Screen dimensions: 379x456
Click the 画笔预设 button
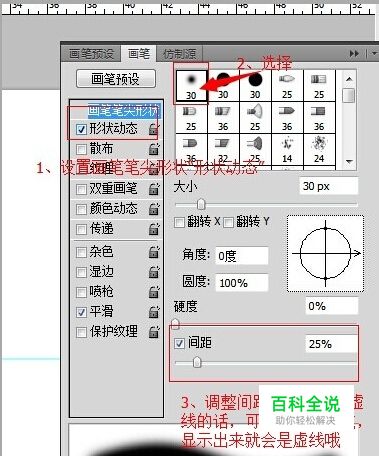(116, 79)
